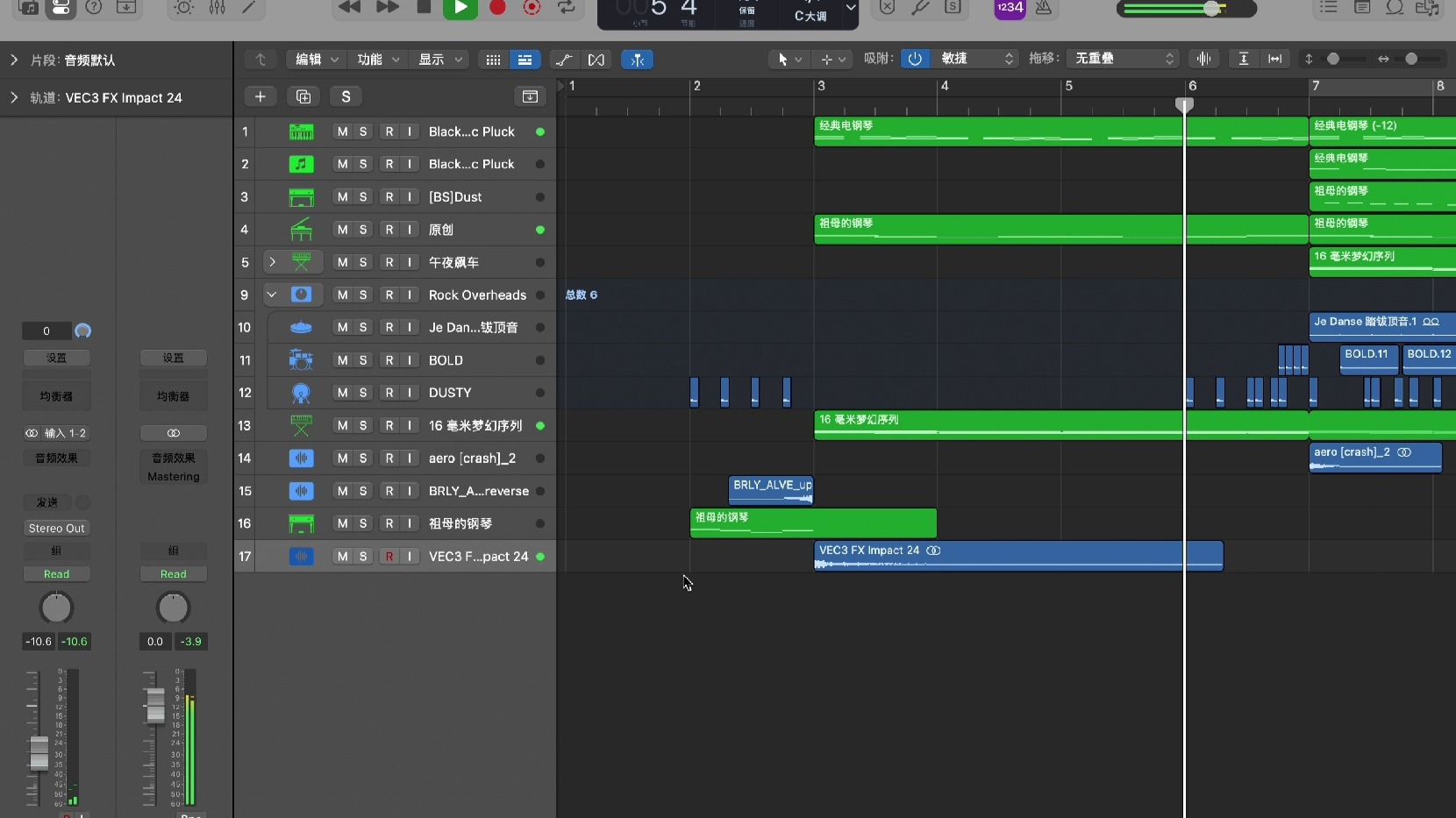Open the Smart Controls dial icon
The image size is (1456, 818).
coord(183,8)
